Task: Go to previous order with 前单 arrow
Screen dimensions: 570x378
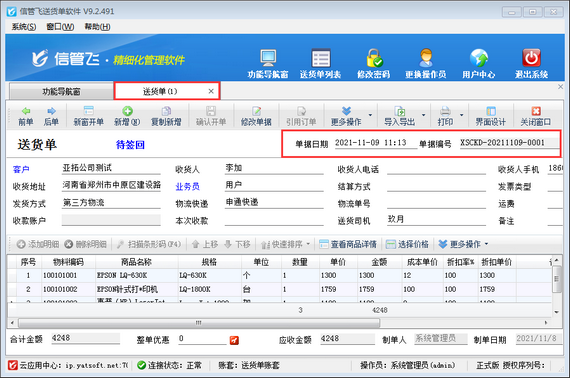Action: pyautogui.click(x=26, y=111)
